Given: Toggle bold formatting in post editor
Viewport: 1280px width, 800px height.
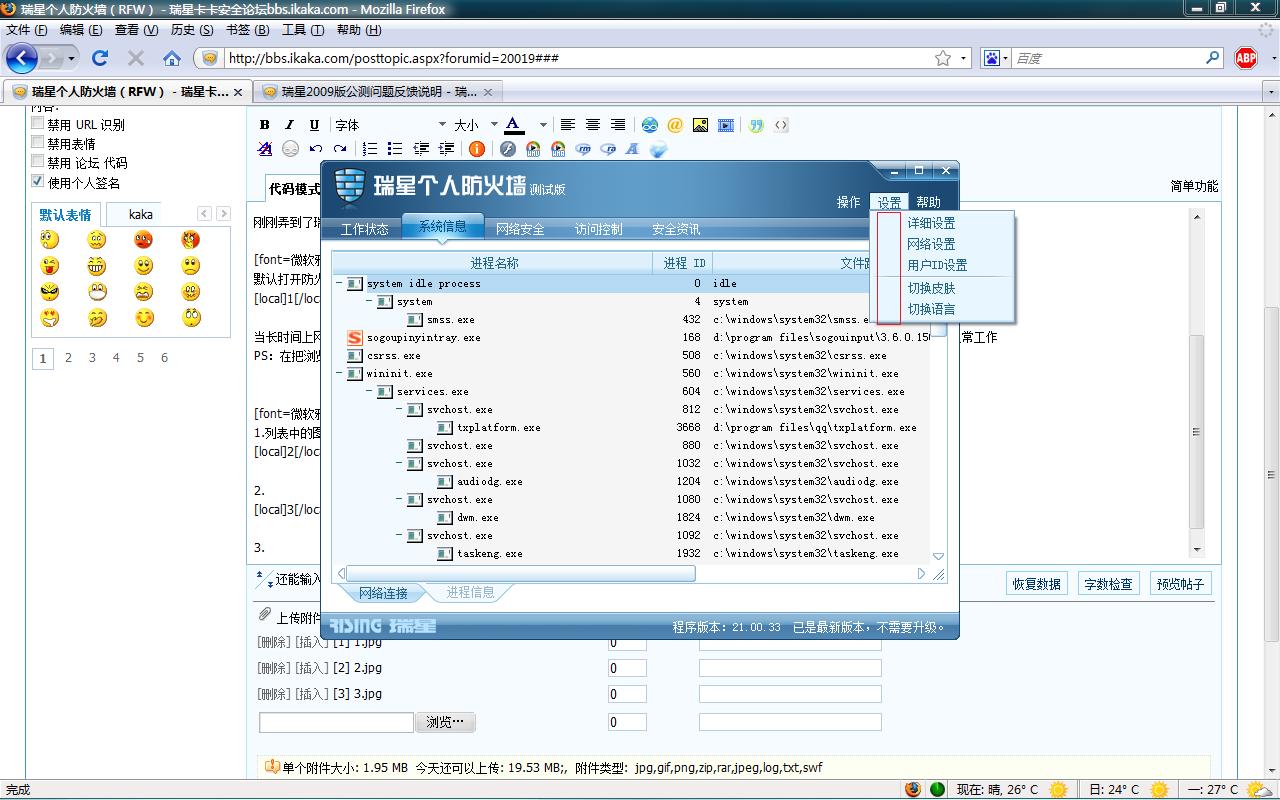Looking at the screenshot, I should [x=264, y=125].
